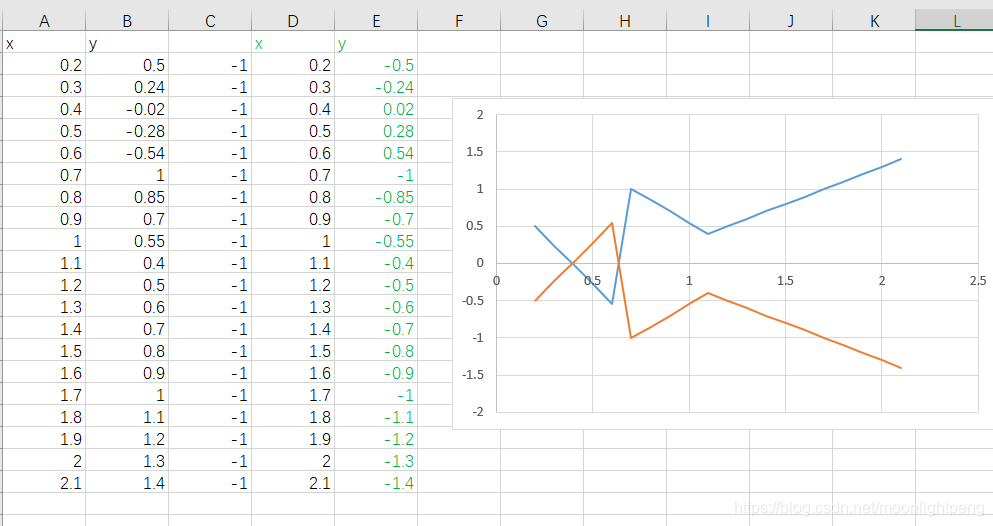Viewport: 993px width, 526px height.
Task: Select column I header
Action: point(708,21)
